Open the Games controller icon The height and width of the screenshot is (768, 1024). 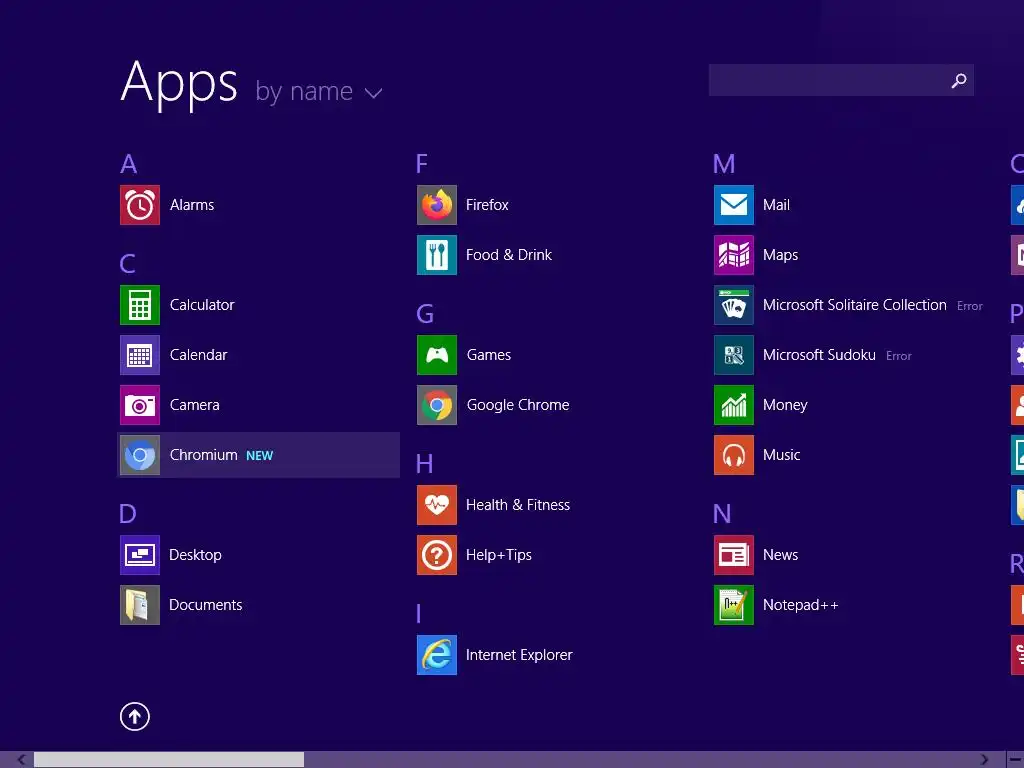(x=437, y=355)
